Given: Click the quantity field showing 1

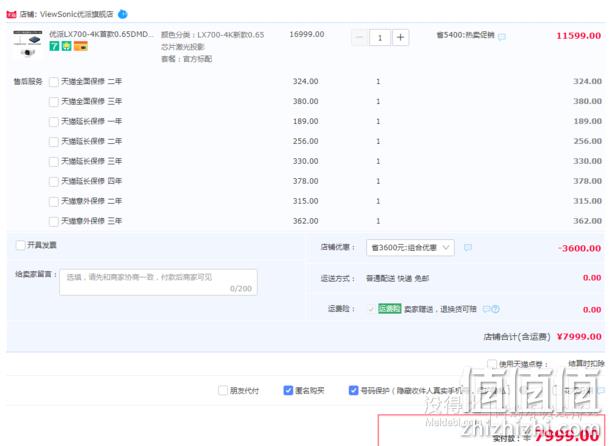Looking at the screenshot, I should click(380, 37).
